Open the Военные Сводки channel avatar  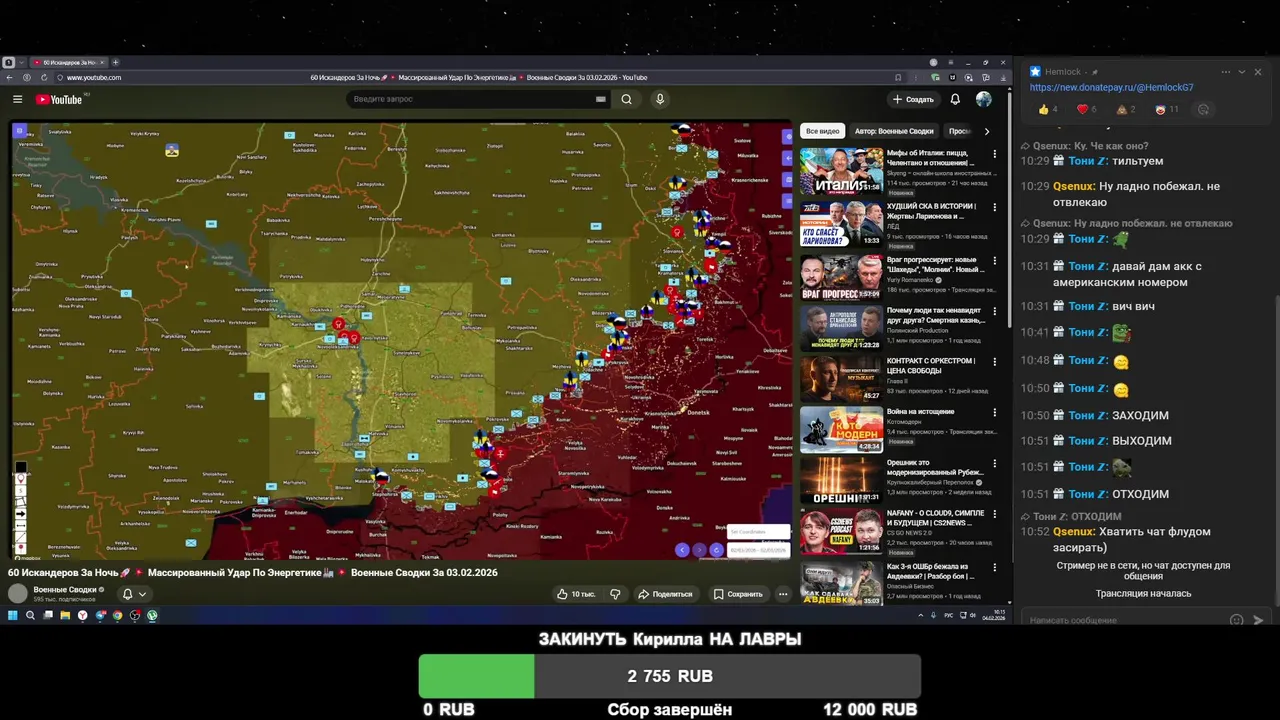pos(18,594)
